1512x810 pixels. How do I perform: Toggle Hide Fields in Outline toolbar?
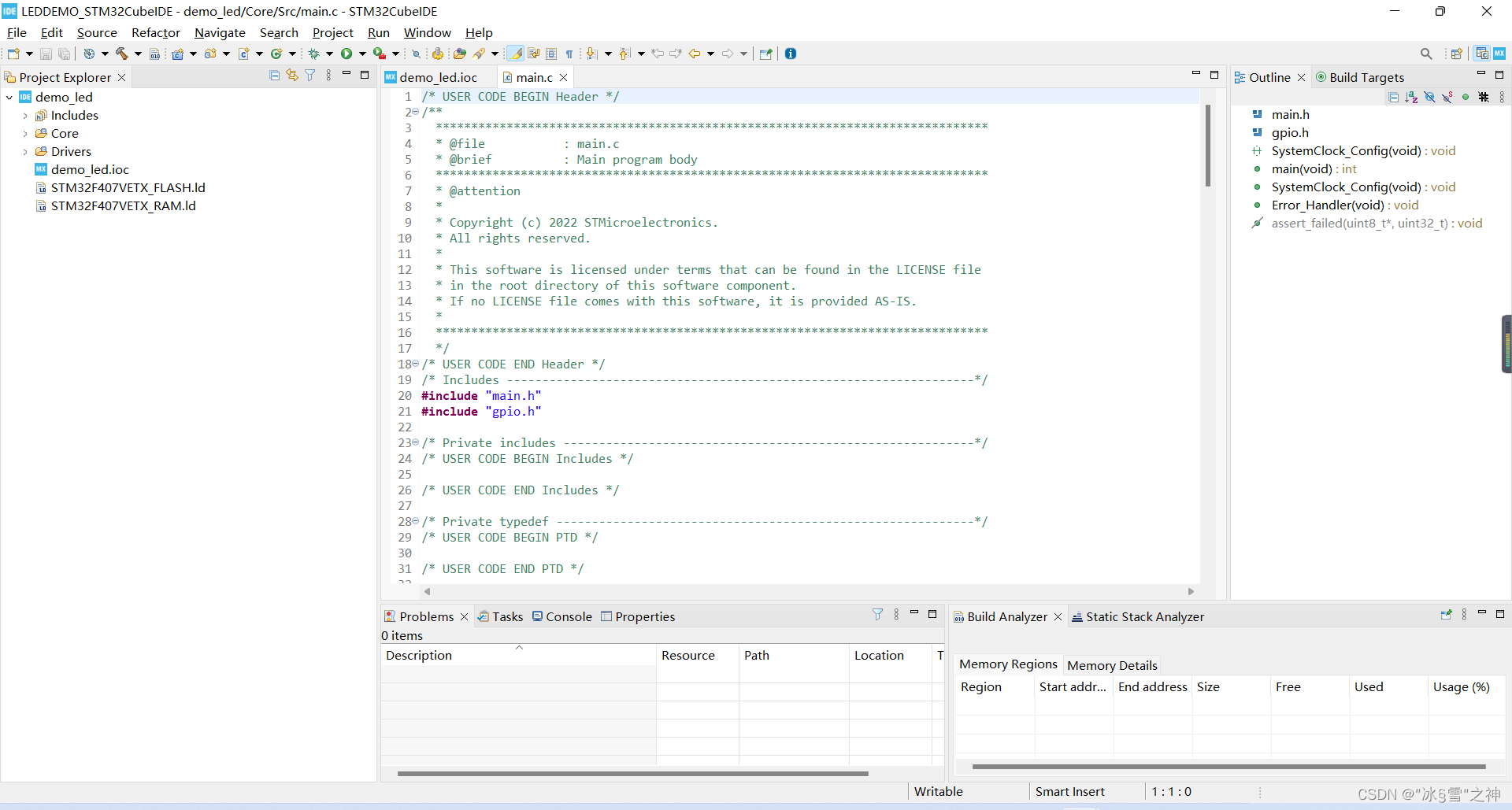tap(1429, 97)
